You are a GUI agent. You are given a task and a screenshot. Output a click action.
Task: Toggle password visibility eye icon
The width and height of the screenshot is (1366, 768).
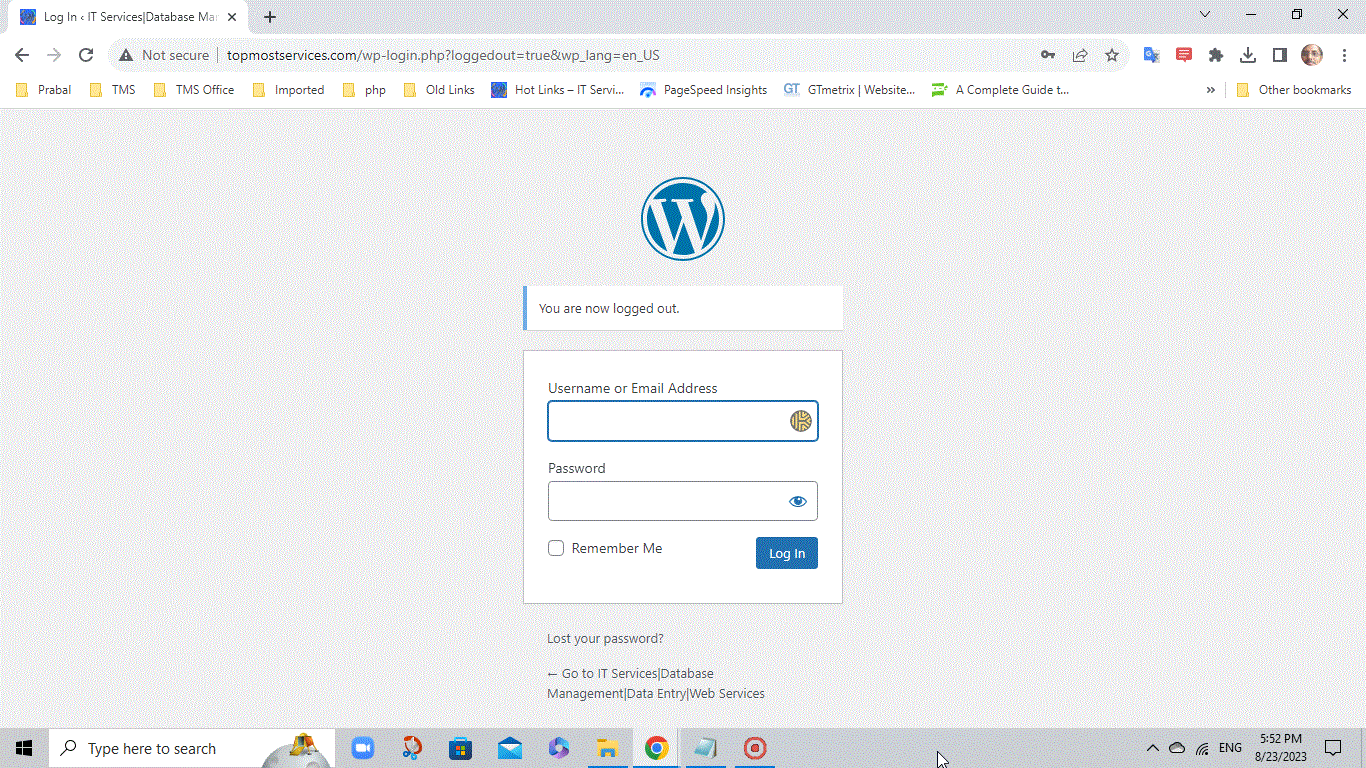[x=797, y=501]
